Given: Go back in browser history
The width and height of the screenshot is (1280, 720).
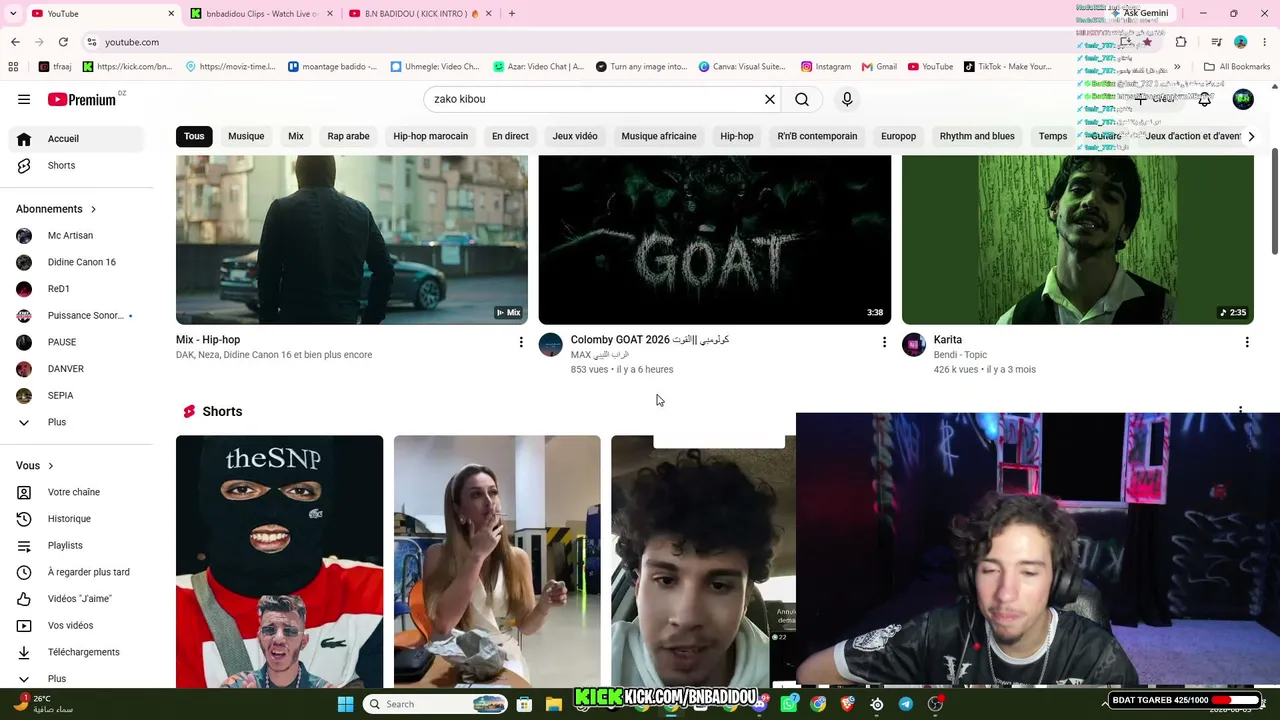Looking at the screenshot, I should click(x=15, y=42).
